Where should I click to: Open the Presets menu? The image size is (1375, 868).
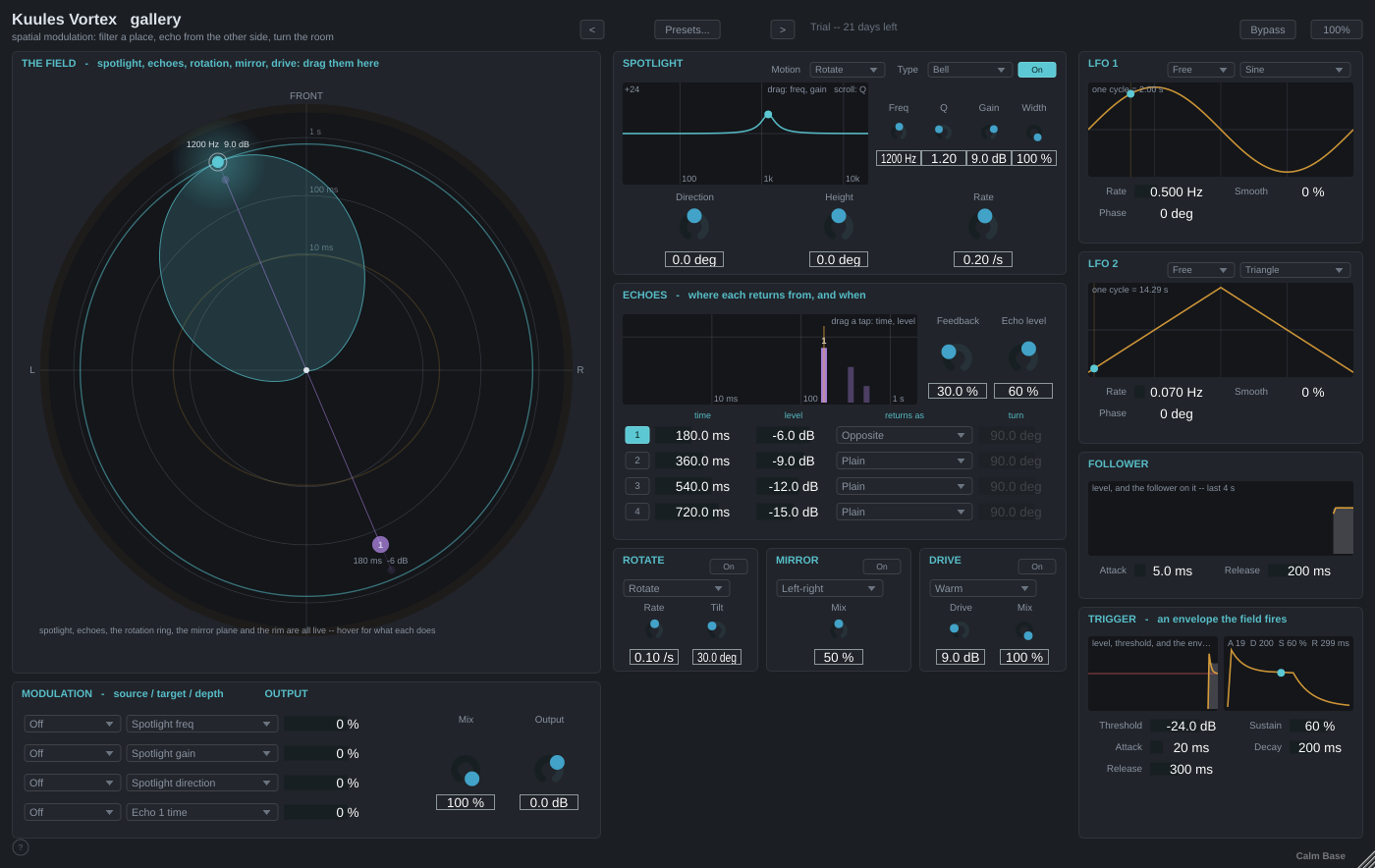coord(687,29)
